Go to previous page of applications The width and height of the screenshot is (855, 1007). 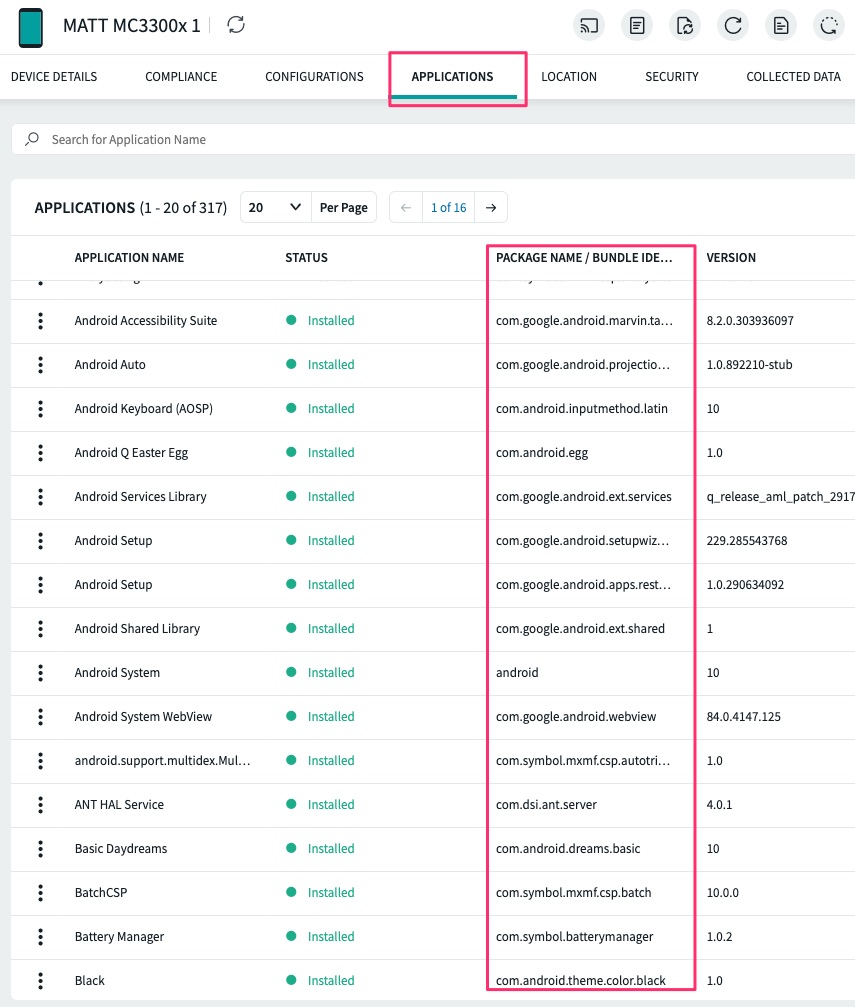click(x=406, y=208)
